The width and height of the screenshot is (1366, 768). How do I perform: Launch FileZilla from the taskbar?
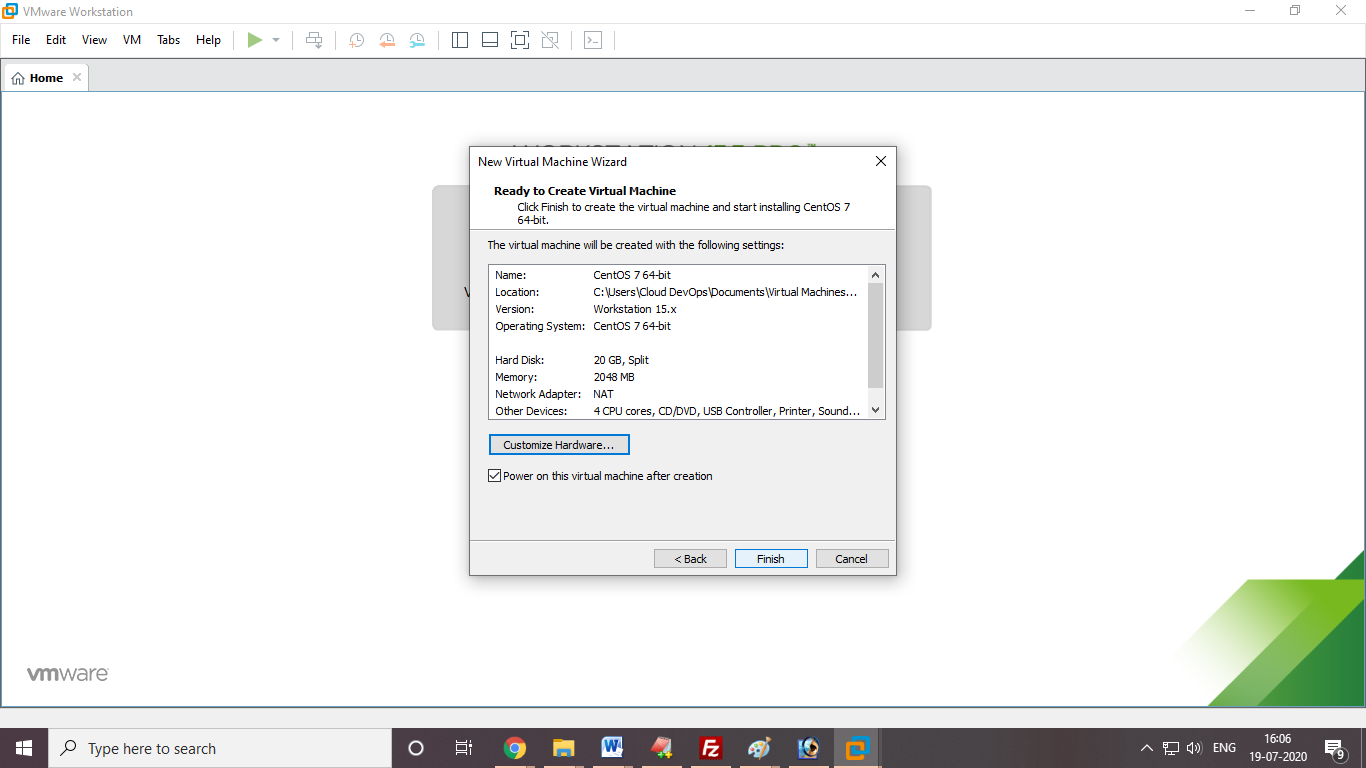[710, 747]
